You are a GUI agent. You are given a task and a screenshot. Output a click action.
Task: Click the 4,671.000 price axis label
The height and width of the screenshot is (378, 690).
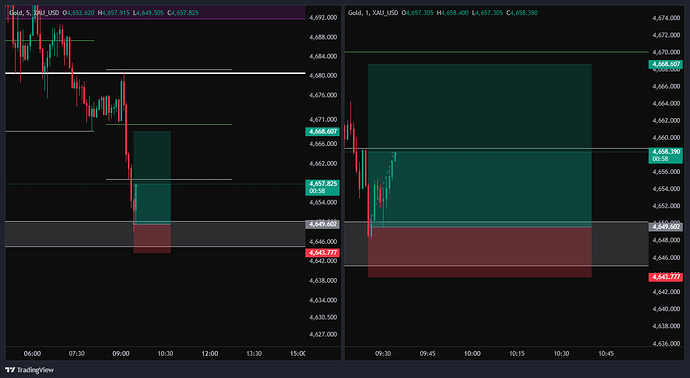click(323, 119)
